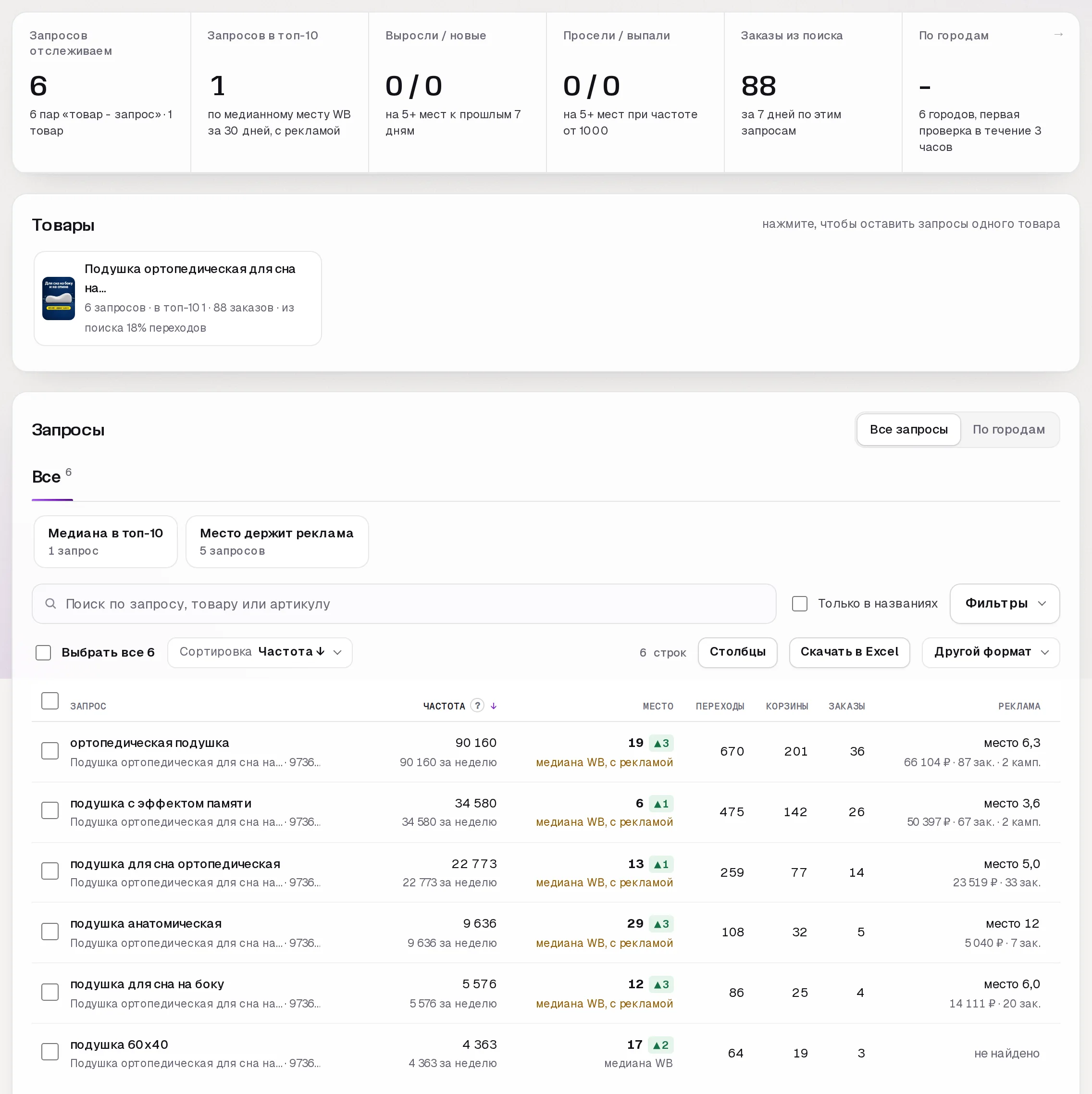1092x1094 pixels.
Task: Click Скачать в Excel button
Action: tap(849, 652)
